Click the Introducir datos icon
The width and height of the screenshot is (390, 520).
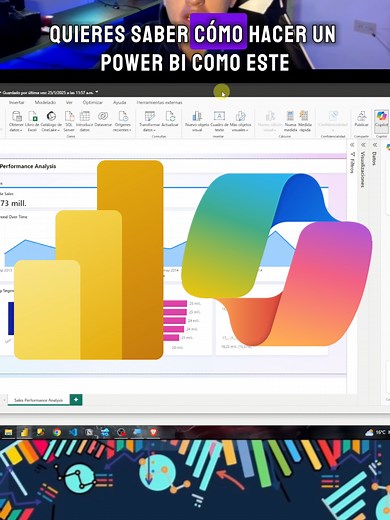tap(85, 116)
